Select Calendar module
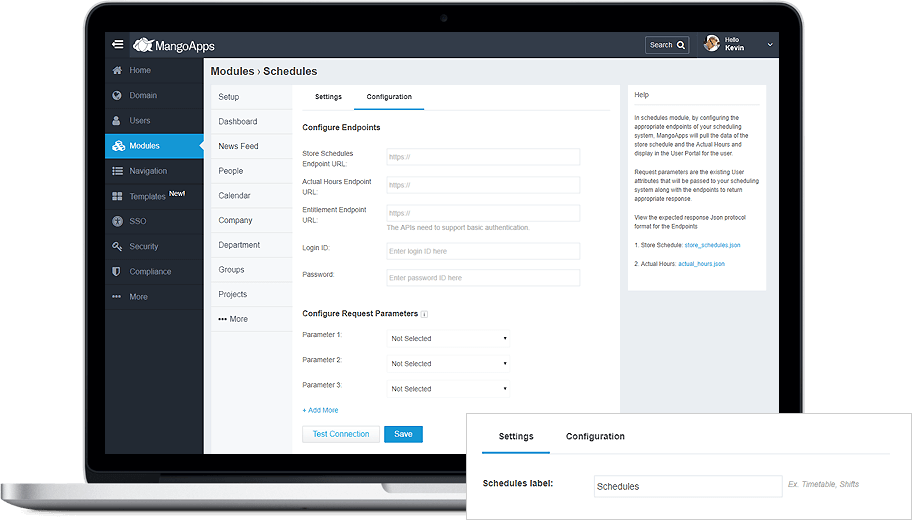The image size is (912, 520). click(251, 195)
